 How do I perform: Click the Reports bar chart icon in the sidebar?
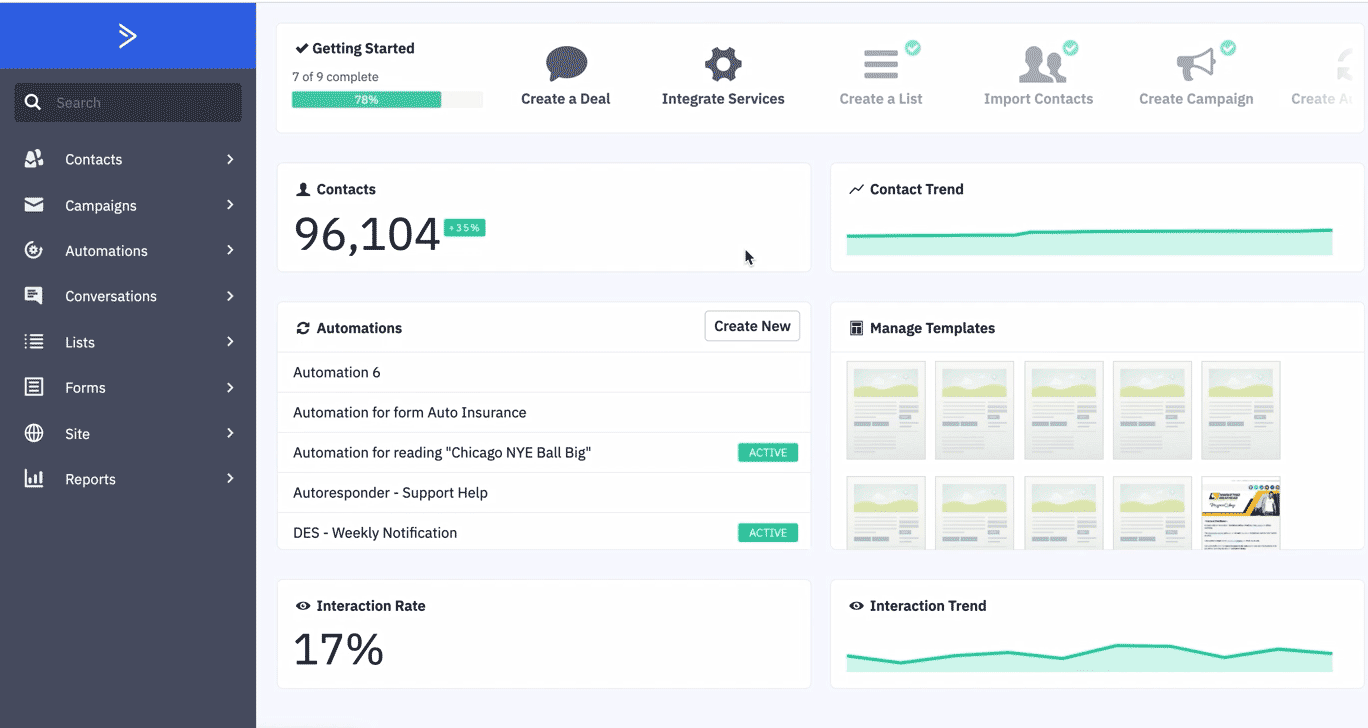[x=34, y=479]
